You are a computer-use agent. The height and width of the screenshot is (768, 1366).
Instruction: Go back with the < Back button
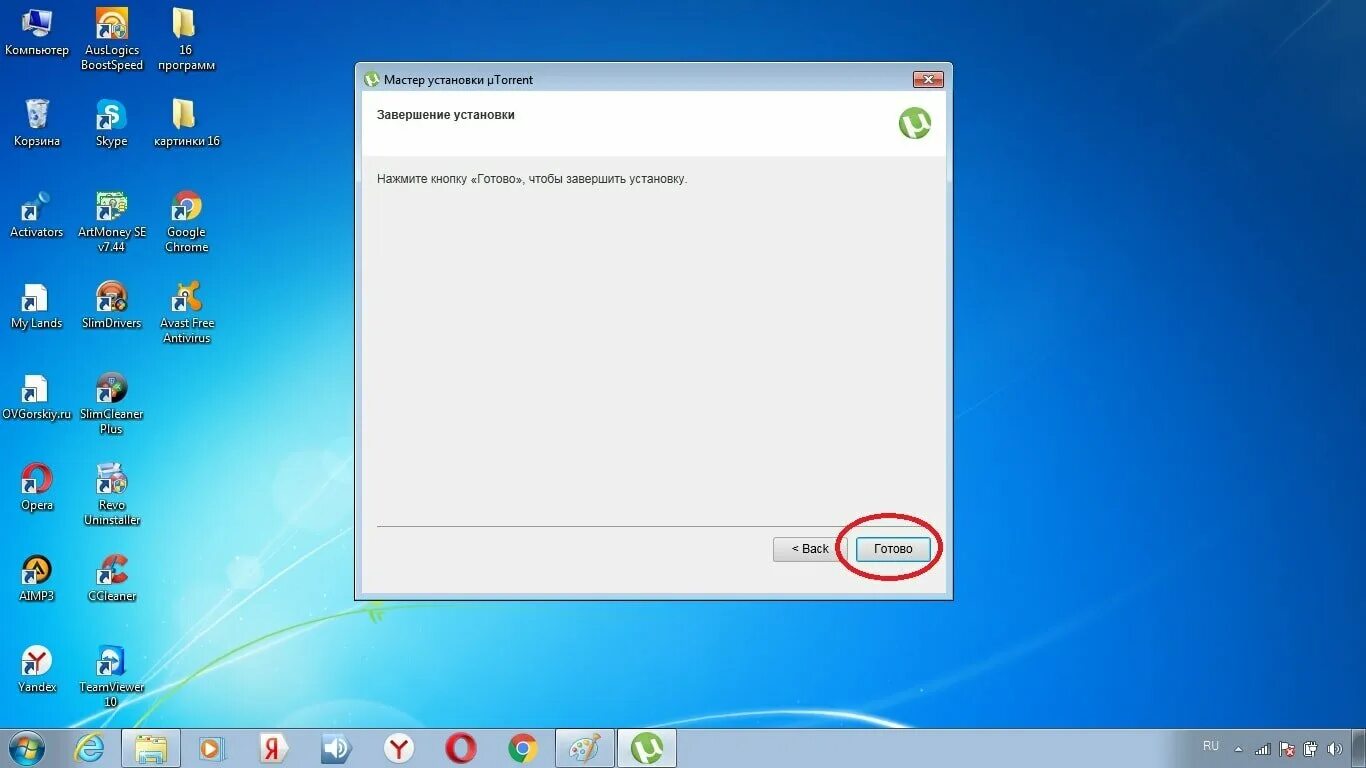pos(810,549)
